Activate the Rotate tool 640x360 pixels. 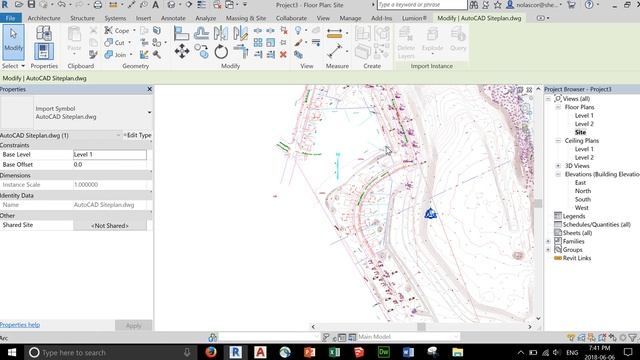(x=221, y=52)
